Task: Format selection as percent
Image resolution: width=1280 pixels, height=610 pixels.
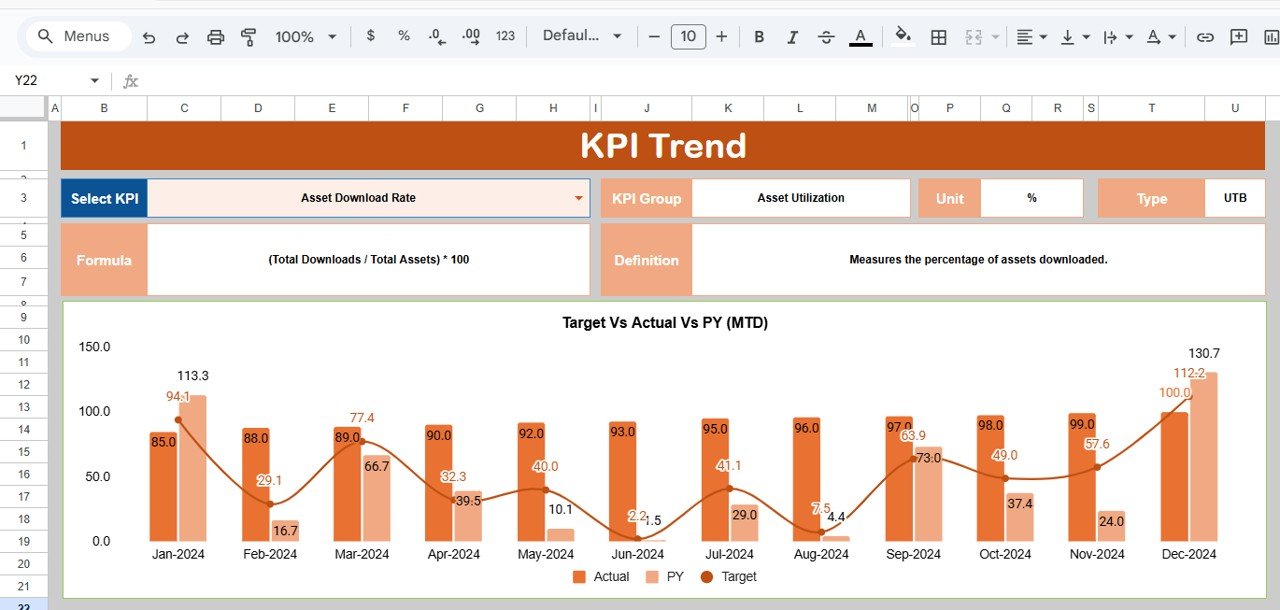Action: click(x=402, y=36)
